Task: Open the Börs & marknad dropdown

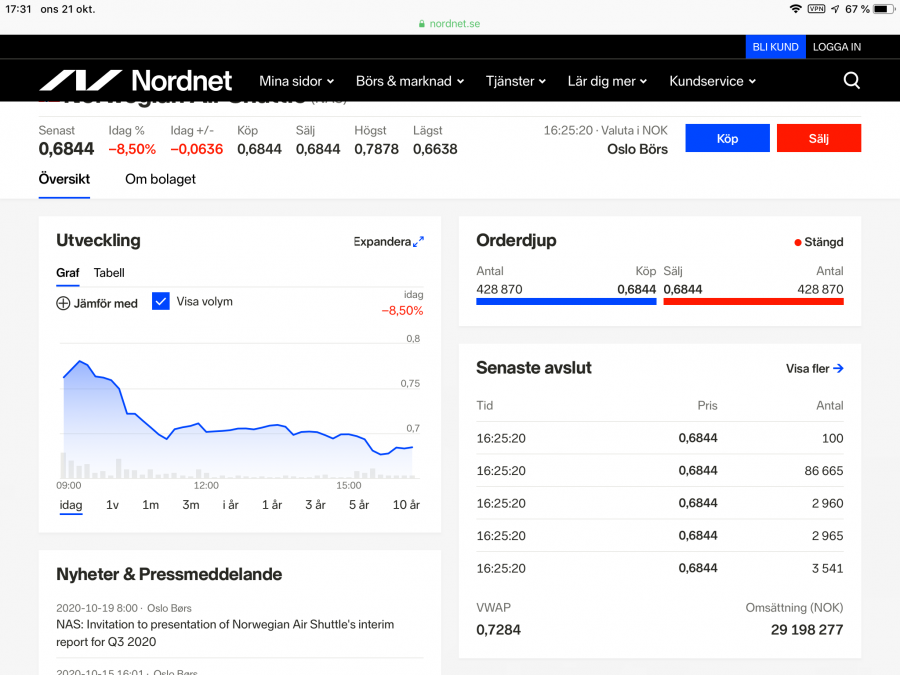Action: [410, 81]
